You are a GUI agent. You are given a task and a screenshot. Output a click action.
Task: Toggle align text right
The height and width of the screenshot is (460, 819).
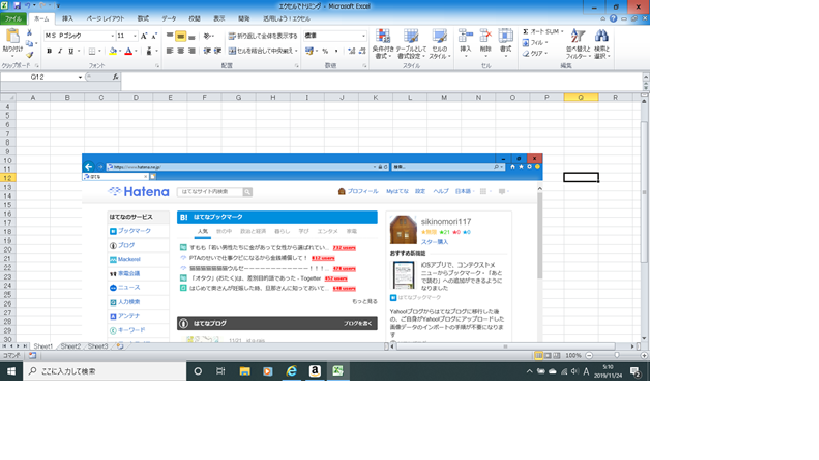coord(192,51)
